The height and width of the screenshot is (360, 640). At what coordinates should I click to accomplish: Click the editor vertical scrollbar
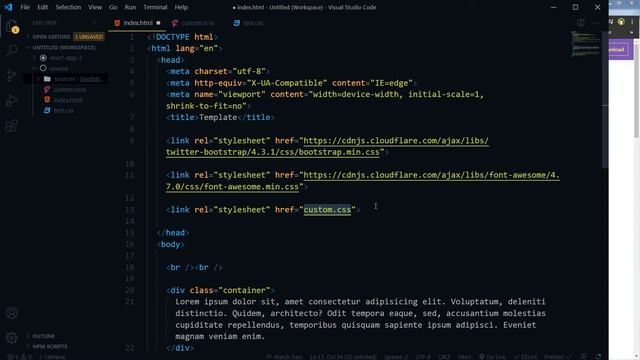[x=605, y=100]
